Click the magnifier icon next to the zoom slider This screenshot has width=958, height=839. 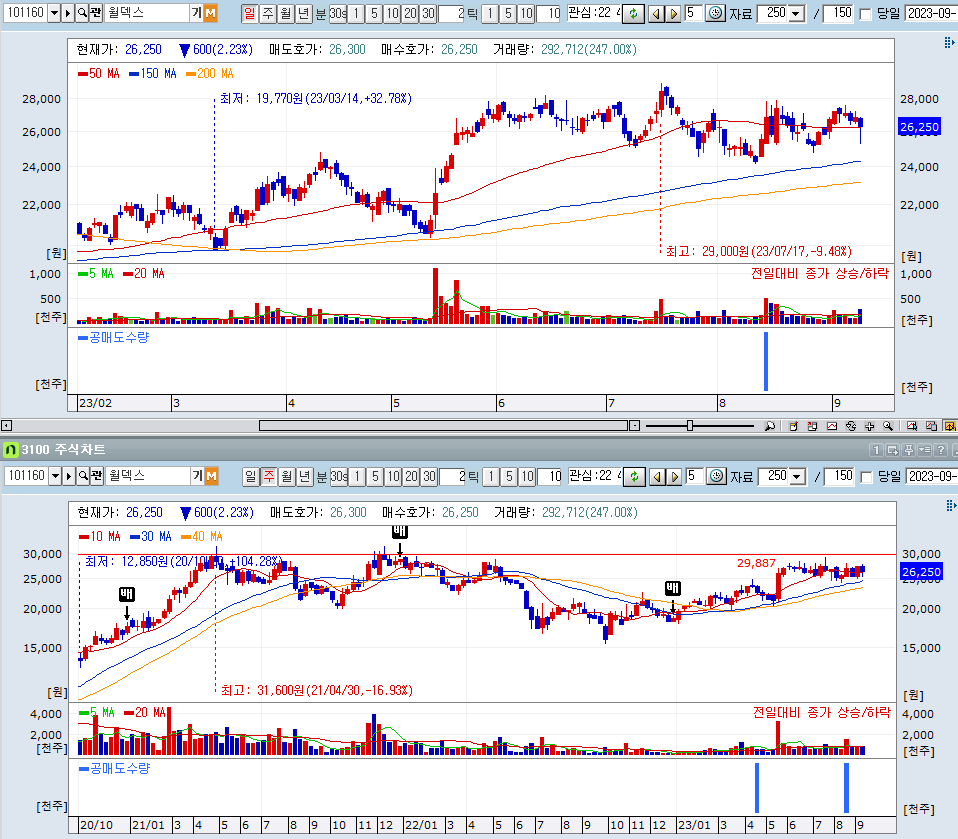point(770,426)
